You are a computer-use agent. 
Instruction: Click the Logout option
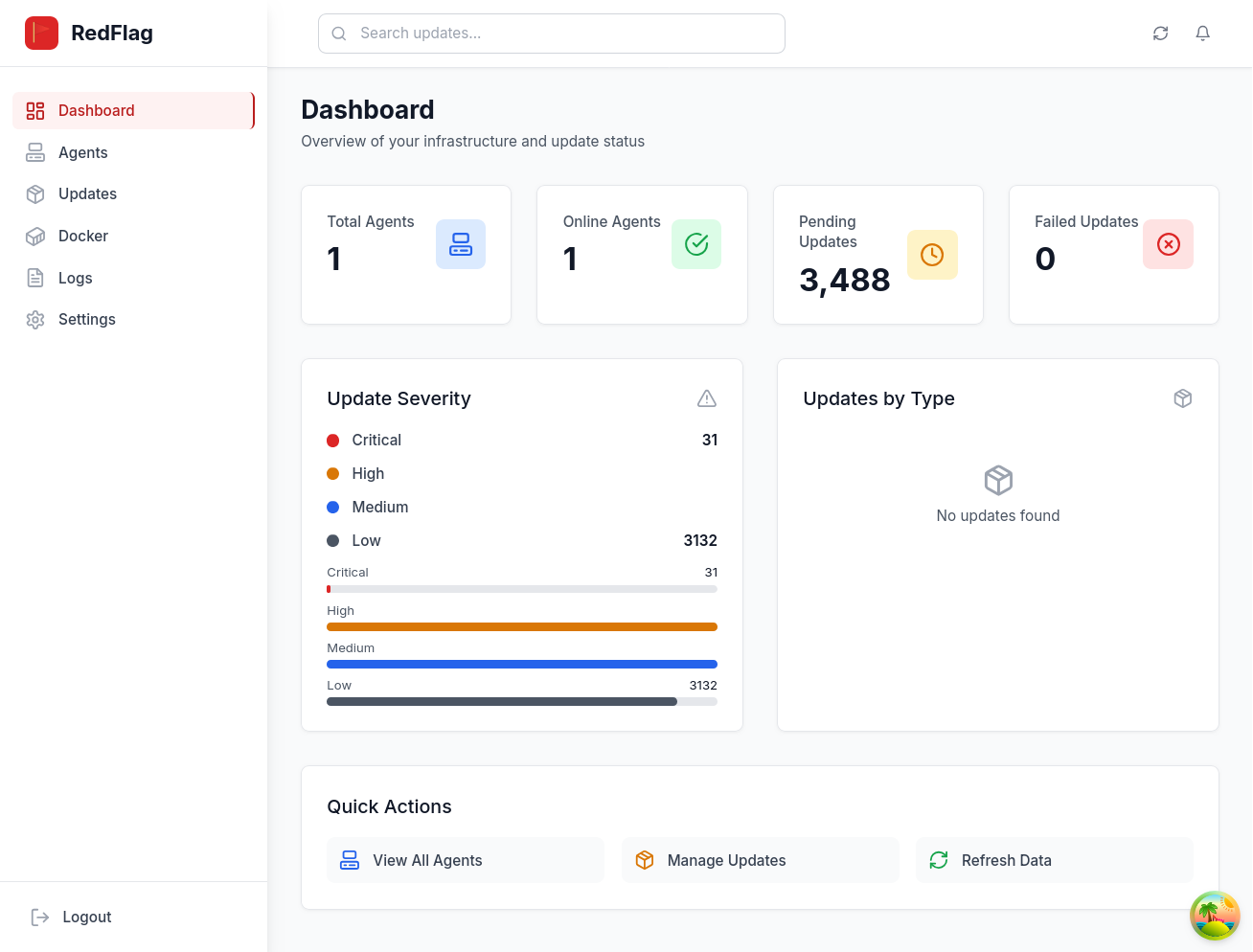pyautogui.click(x=71, y=917)
